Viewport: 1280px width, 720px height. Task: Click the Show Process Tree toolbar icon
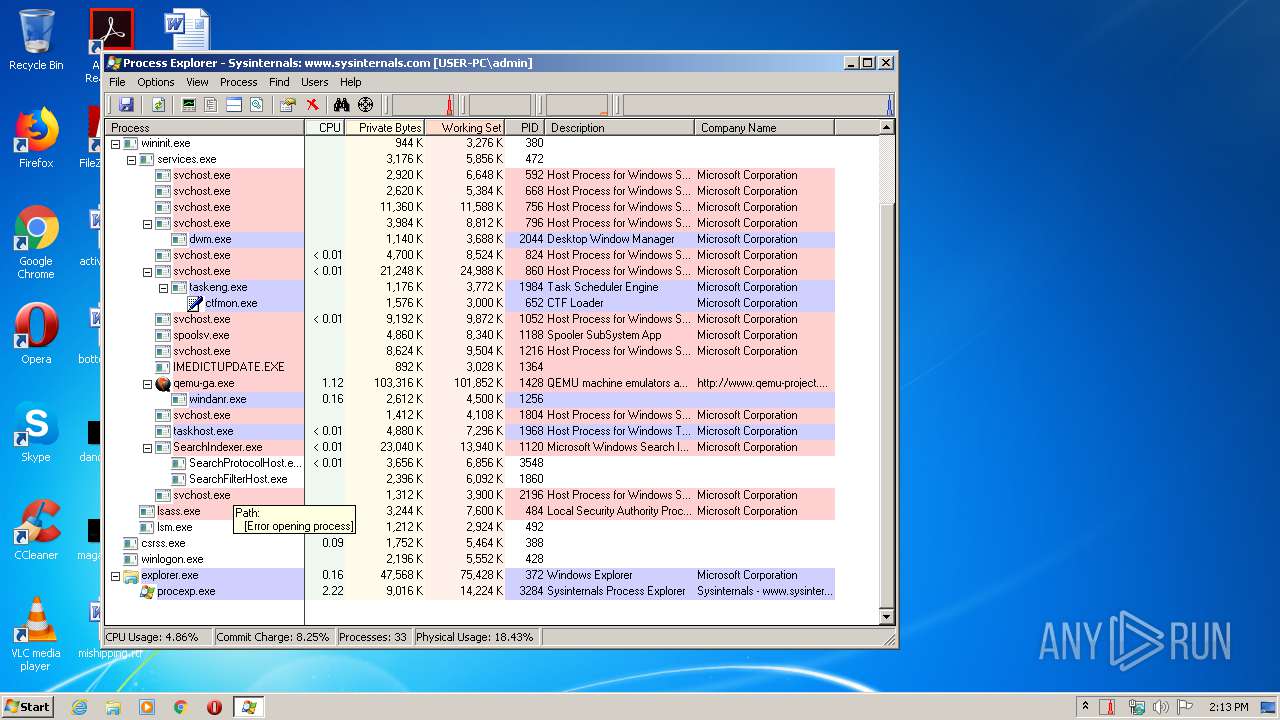[x=211, y=105]
